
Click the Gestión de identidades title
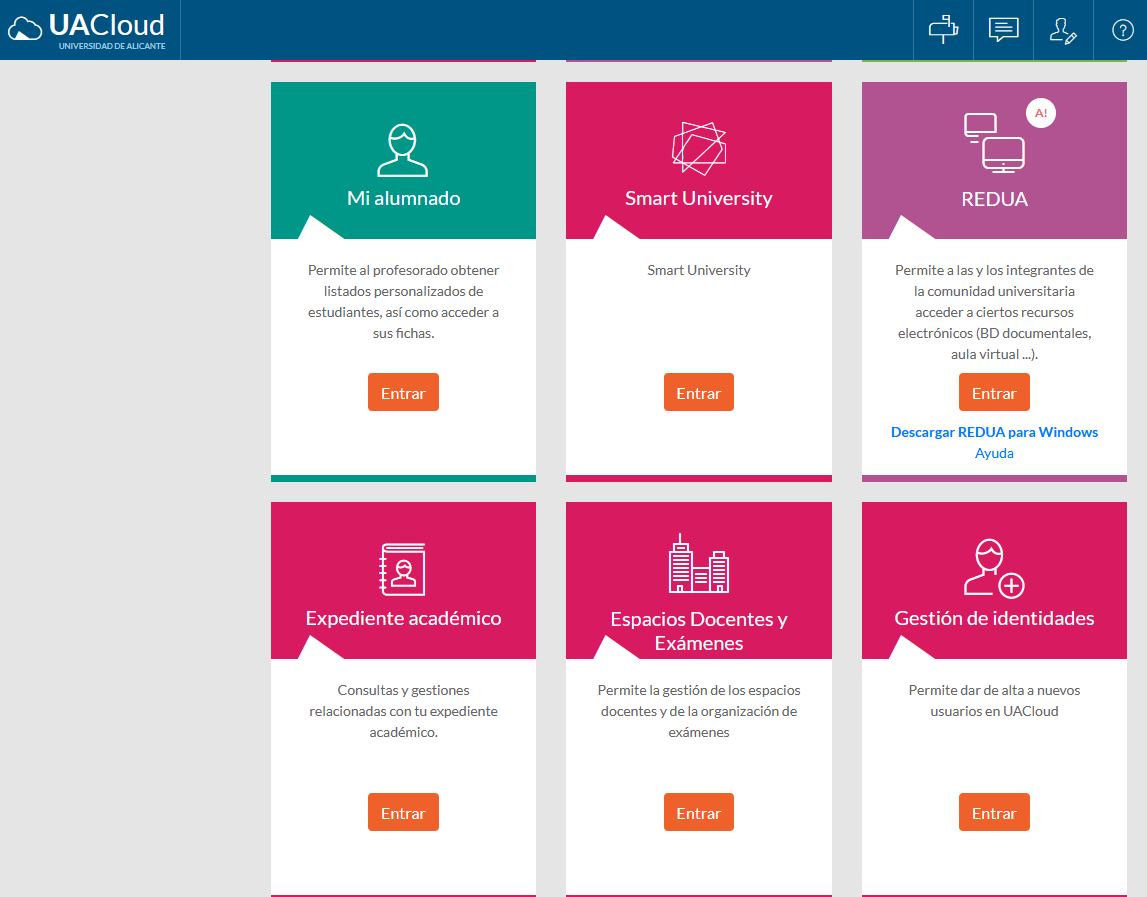[994, 618]
